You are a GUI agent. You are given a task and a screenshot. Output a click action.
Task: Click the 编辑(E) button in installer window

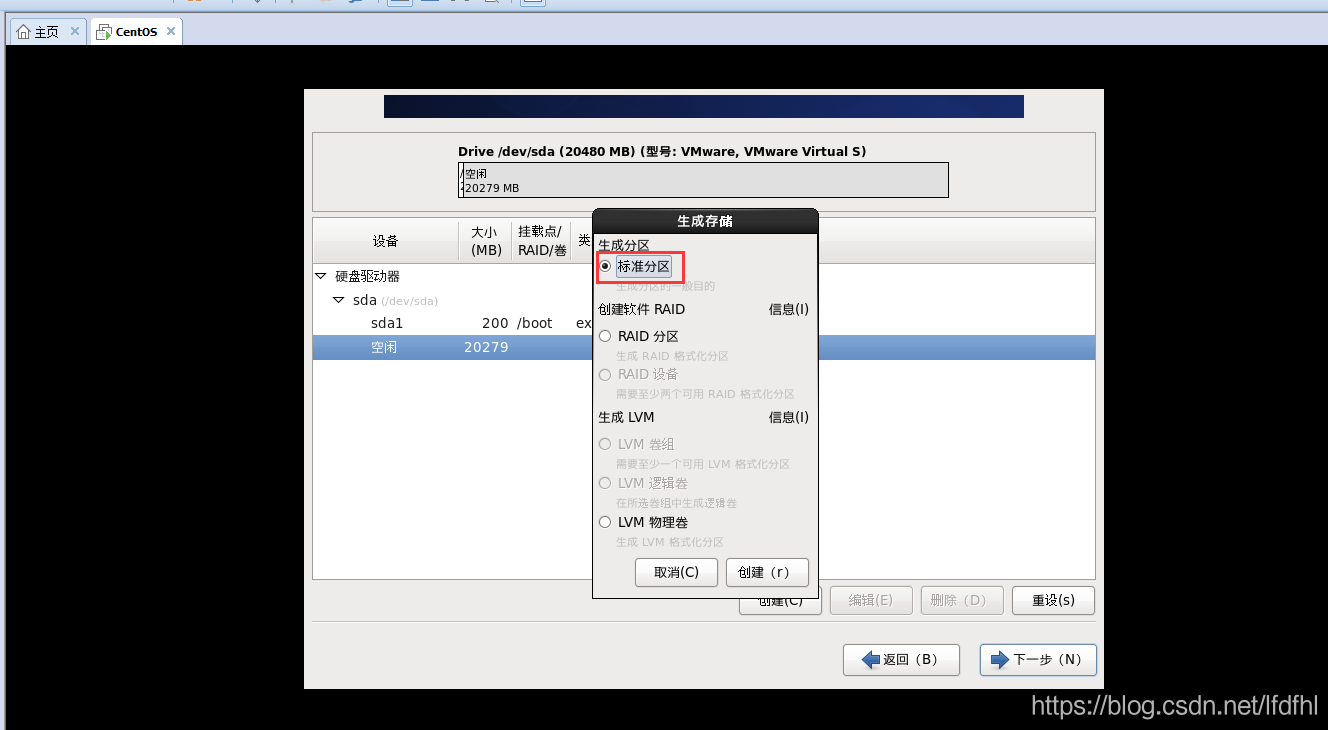click(x=871, y=600)
